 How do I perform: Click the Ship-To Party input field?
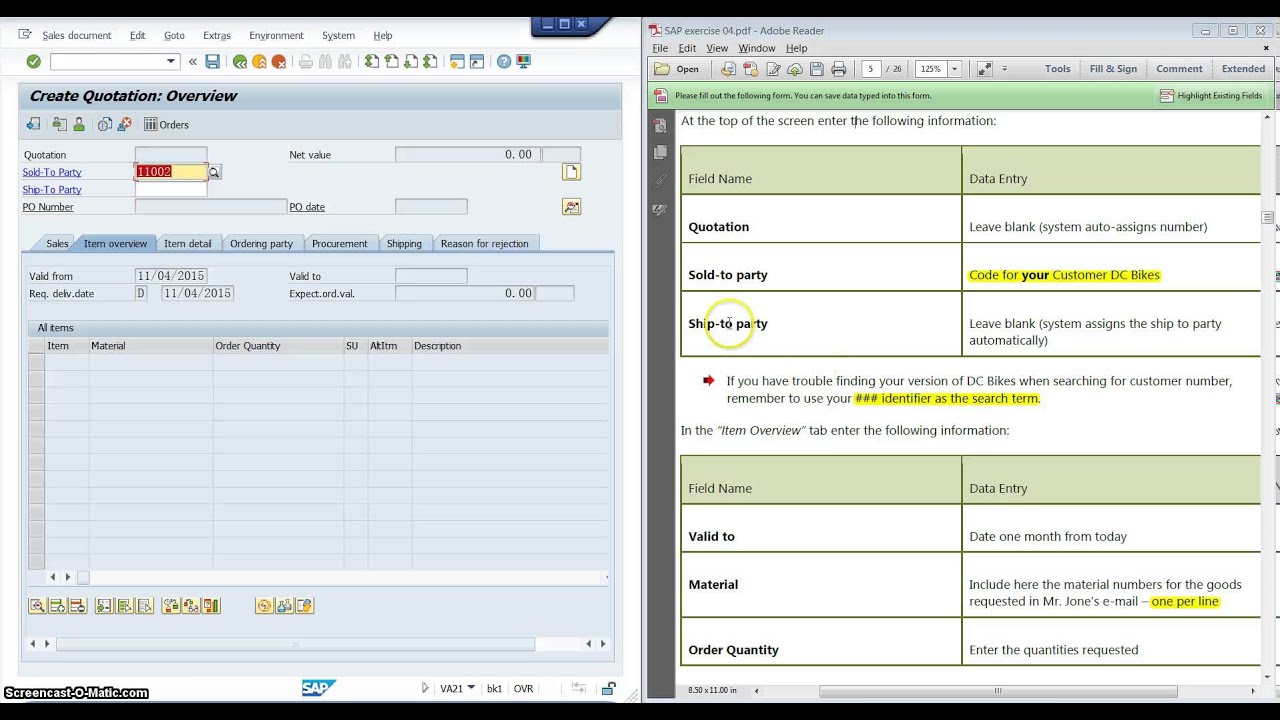pyautogui.click(x=171, y=189)
